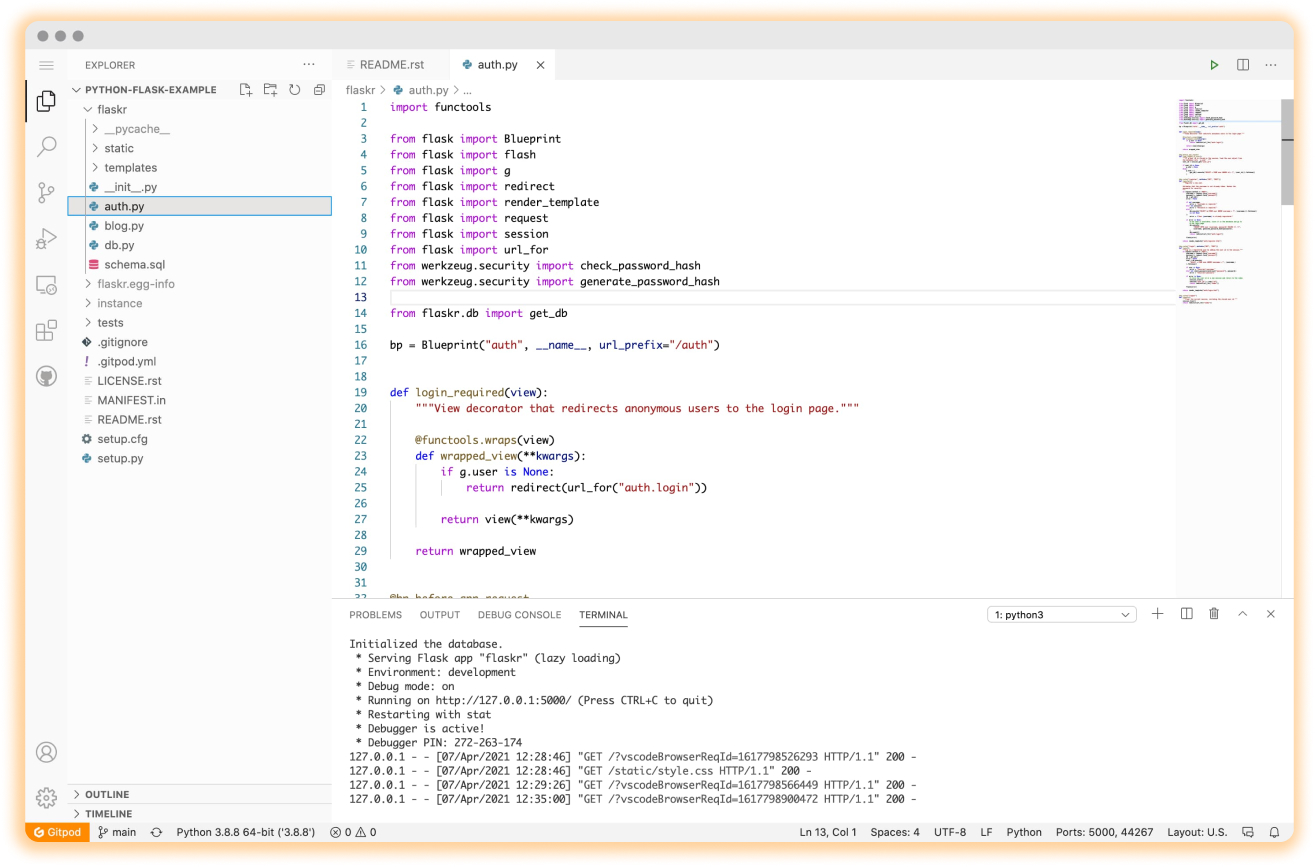The width and height of the screenshot is (1315, 867).
Task: Click the flaskr breadcrumb segment
Action: tap(360, 90)
